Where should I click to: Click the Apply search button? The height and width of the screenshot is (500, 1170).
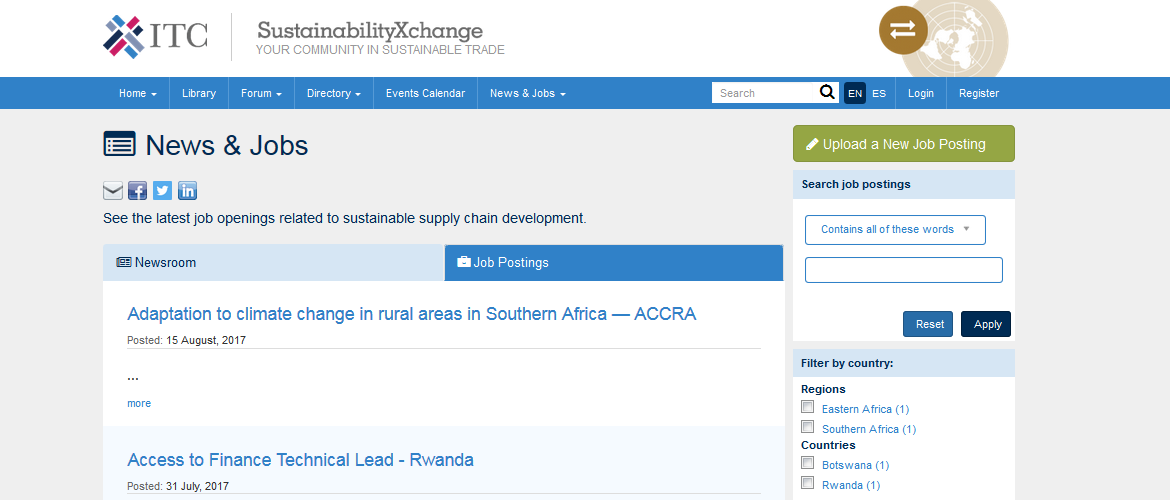[986, 324]
